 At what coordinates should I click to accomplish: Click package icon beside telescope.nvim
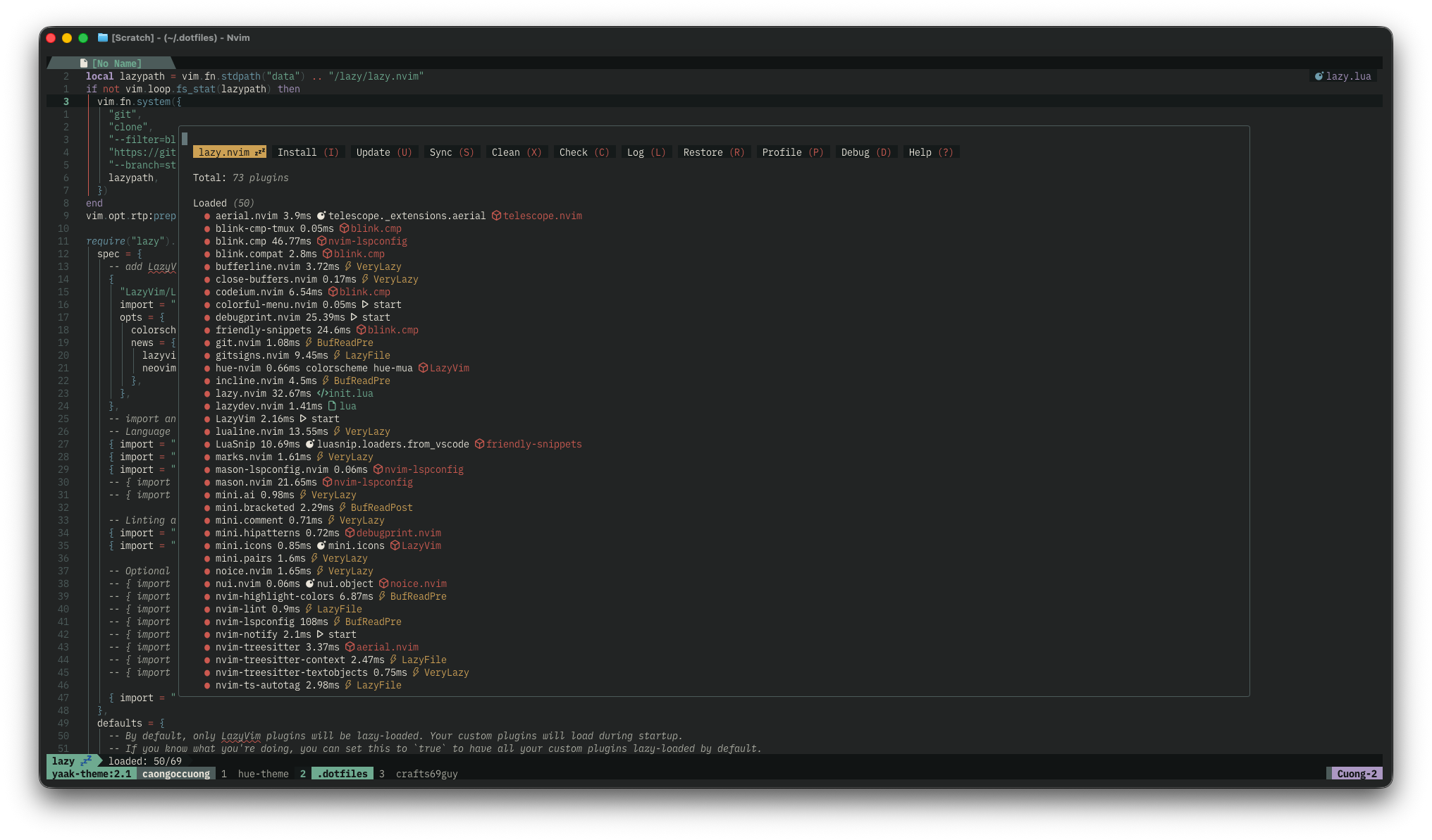coord(496,216)
